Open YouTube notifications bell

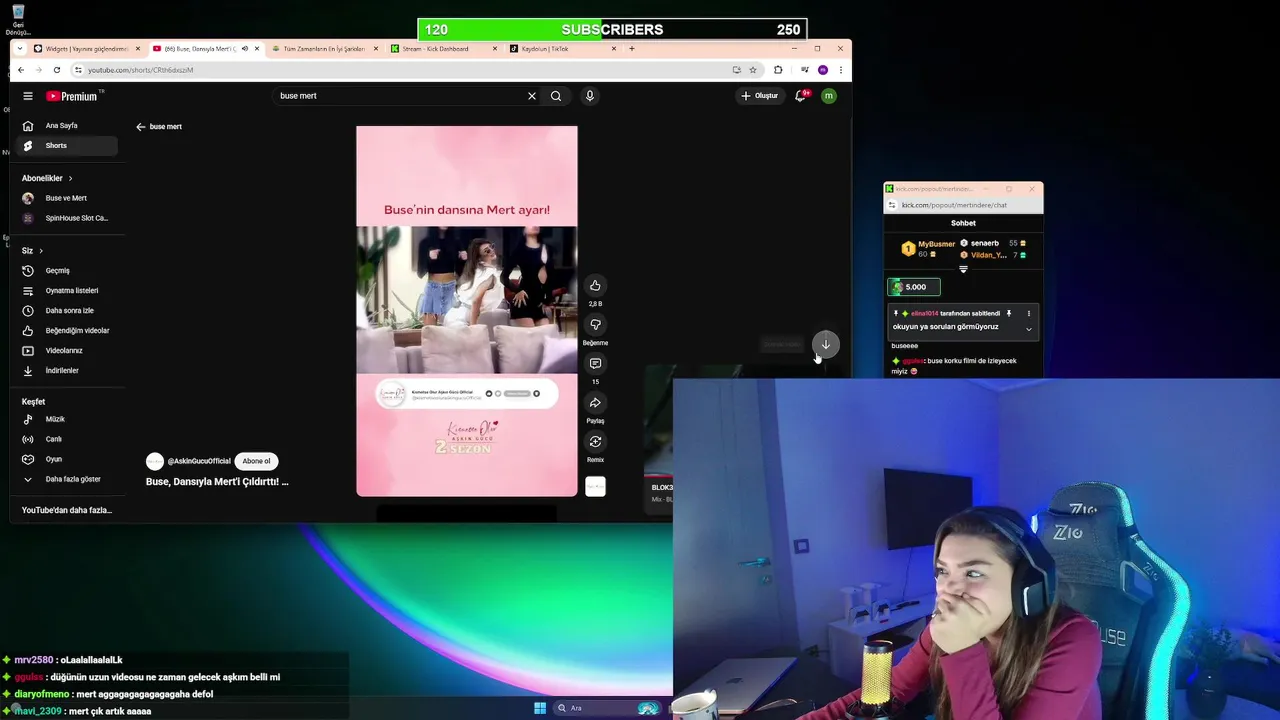click(x=801, y=96)
